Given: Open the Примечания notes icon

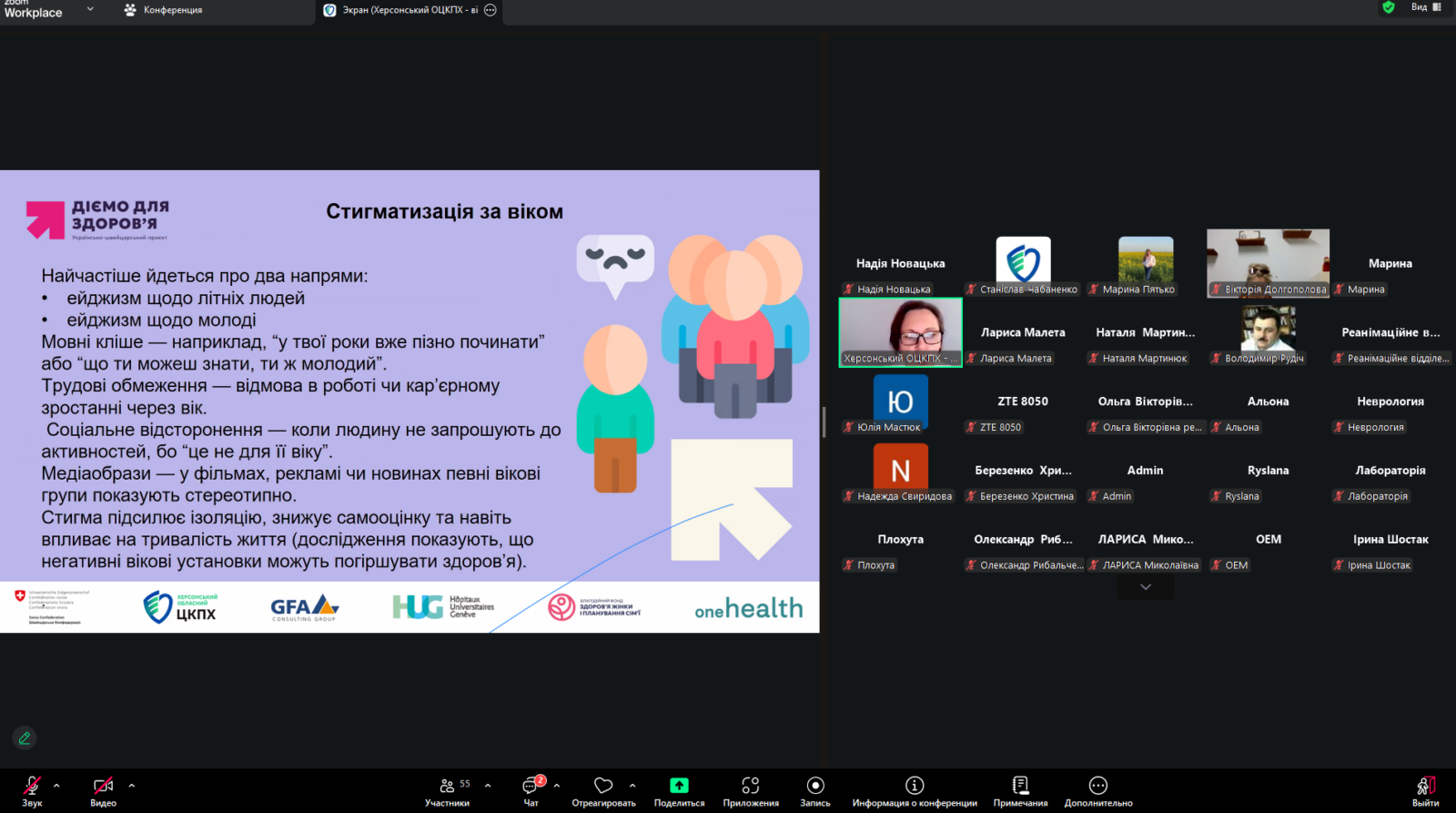Looking at the screenshot, I should click(1020, 788).
